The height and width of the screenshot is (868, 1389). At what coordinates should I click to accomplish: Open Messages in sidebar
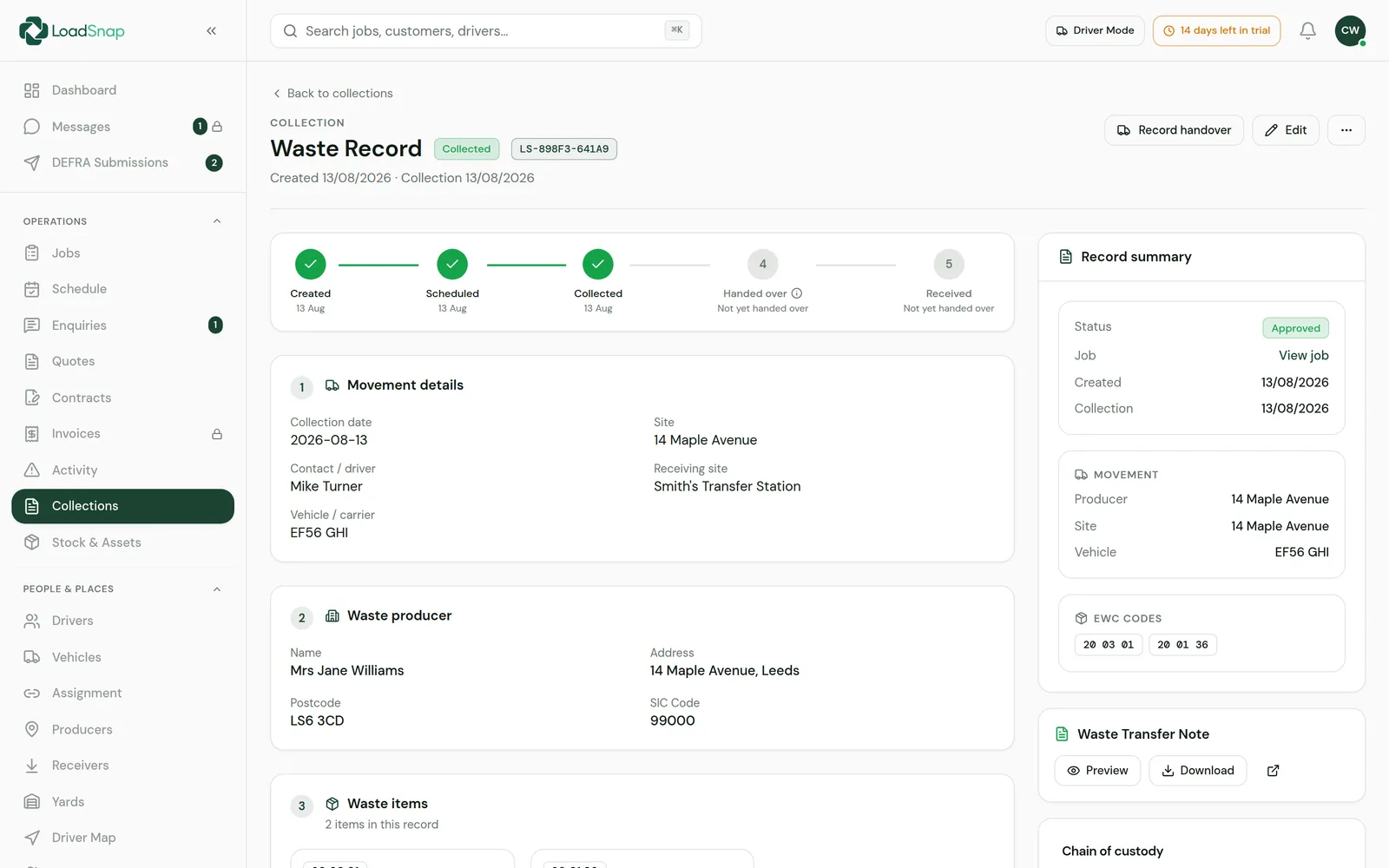coord(122,127)
